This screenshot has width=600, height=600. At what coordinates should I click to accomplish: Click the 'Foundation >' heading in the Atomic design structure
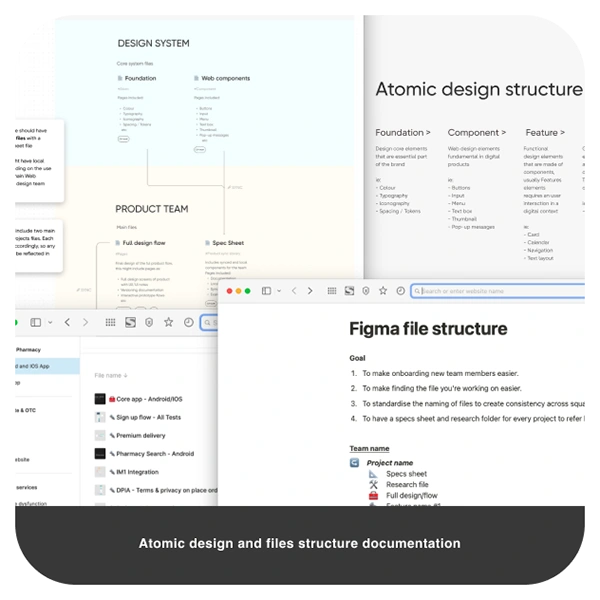(x=403, y=132)
